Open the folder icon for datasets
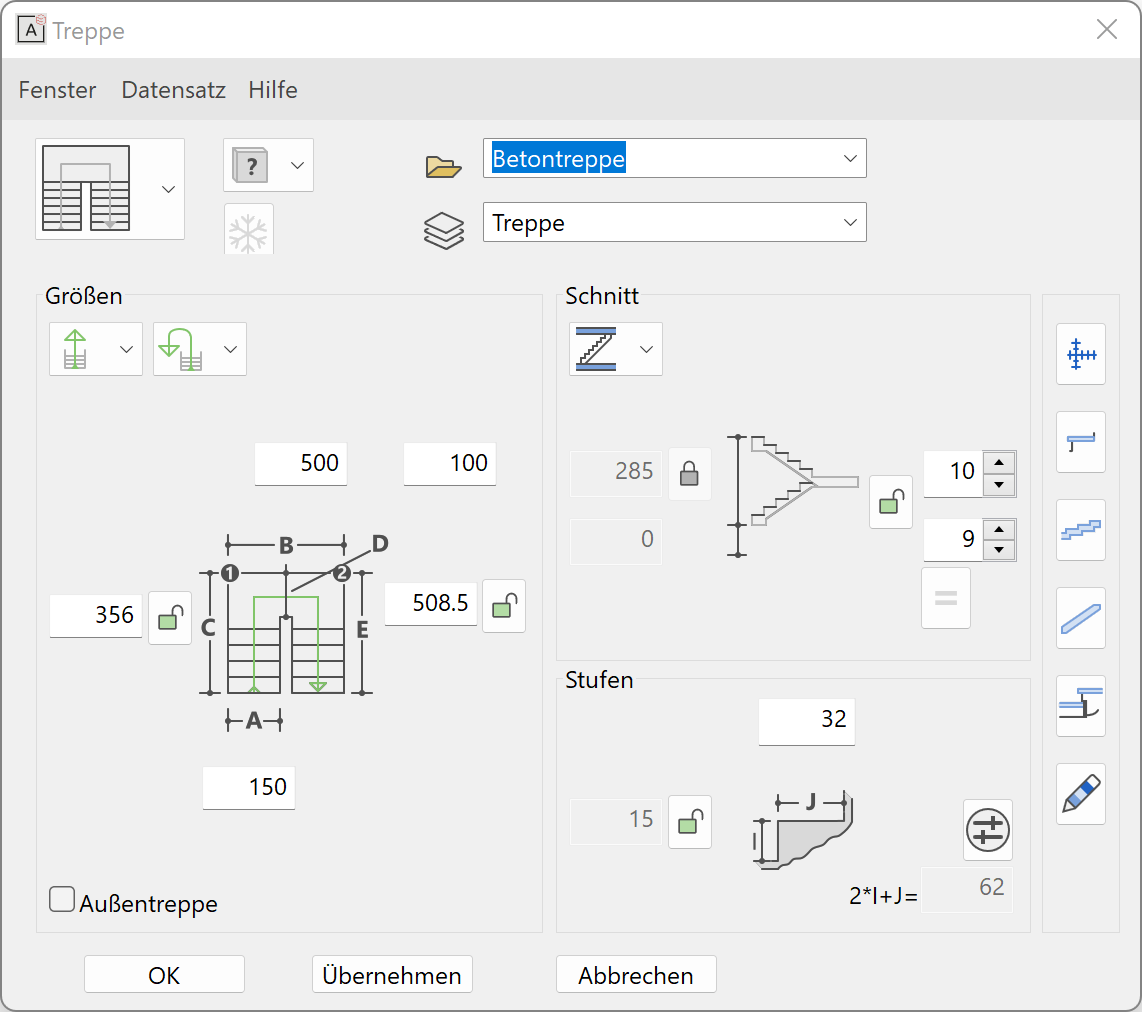1142x1012 pixels. (x=444, y=167)
